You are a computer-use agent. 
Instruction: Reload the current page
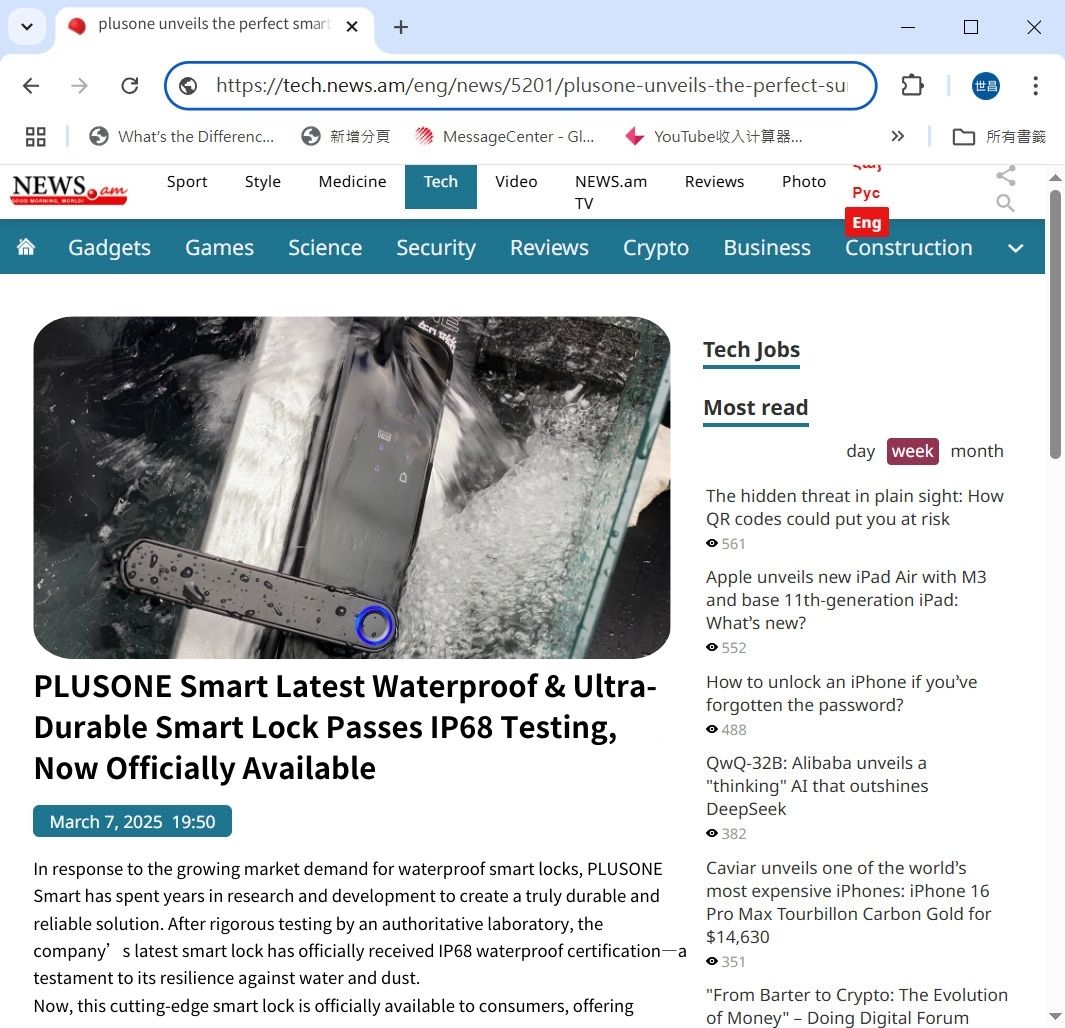coord(130,86)
